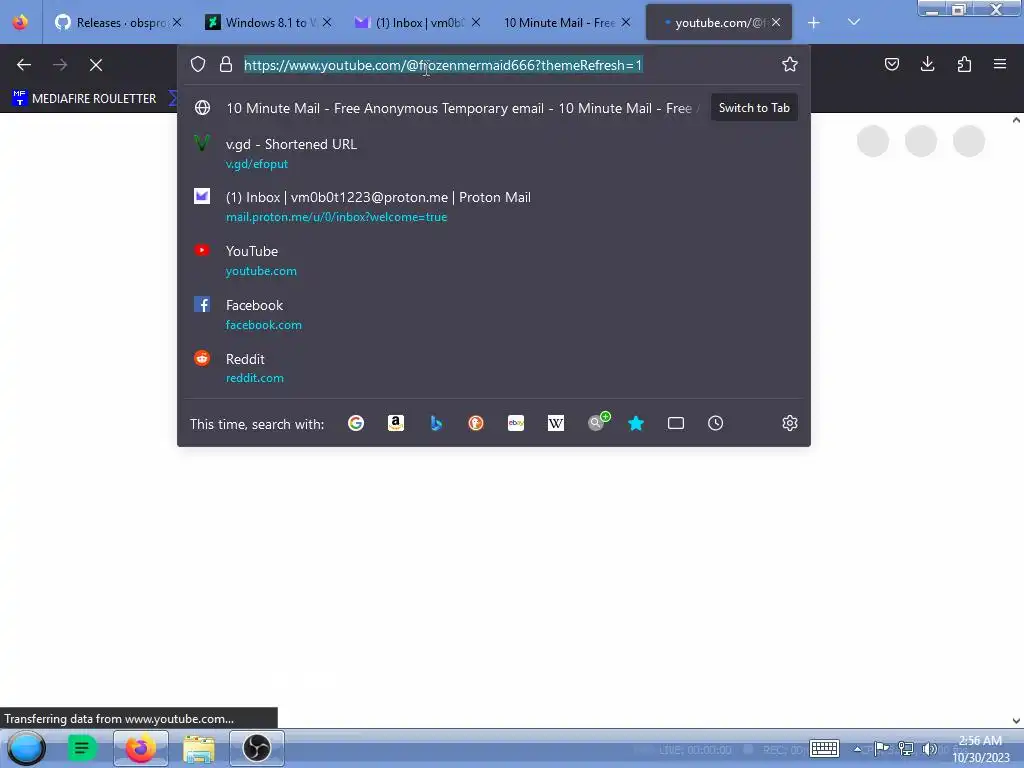Search in open tabs icon
This screenshot has width=1024, height=768.
pos(676,423)
